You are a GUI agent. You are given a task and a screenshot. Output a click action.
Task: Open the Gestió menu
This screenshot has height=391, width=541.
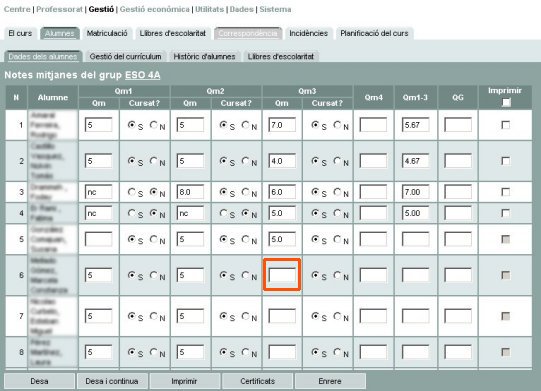[x=101, y=9]
